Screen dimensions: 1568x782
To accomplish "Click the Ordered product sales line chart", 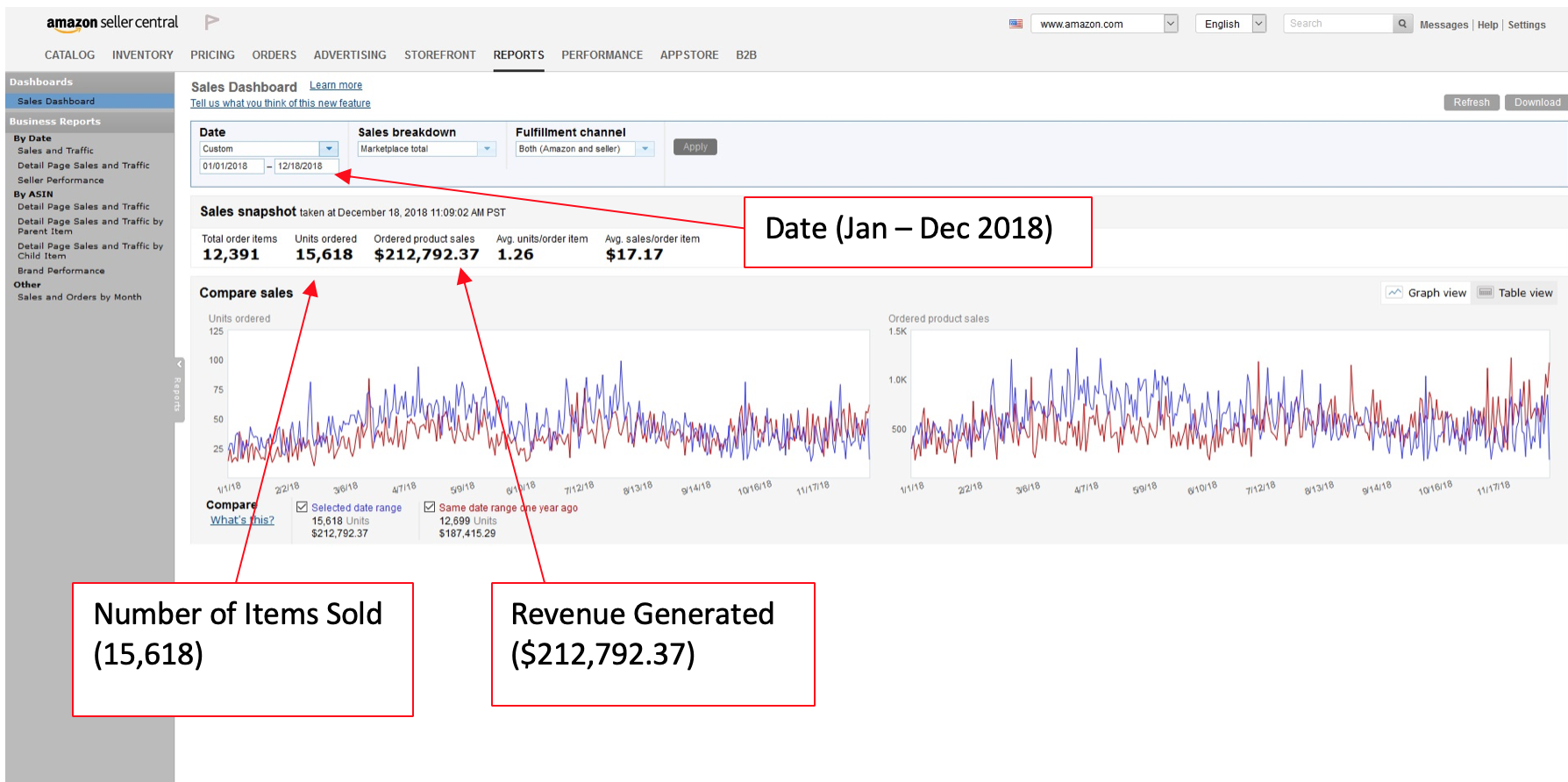I will coord(1230,404).
